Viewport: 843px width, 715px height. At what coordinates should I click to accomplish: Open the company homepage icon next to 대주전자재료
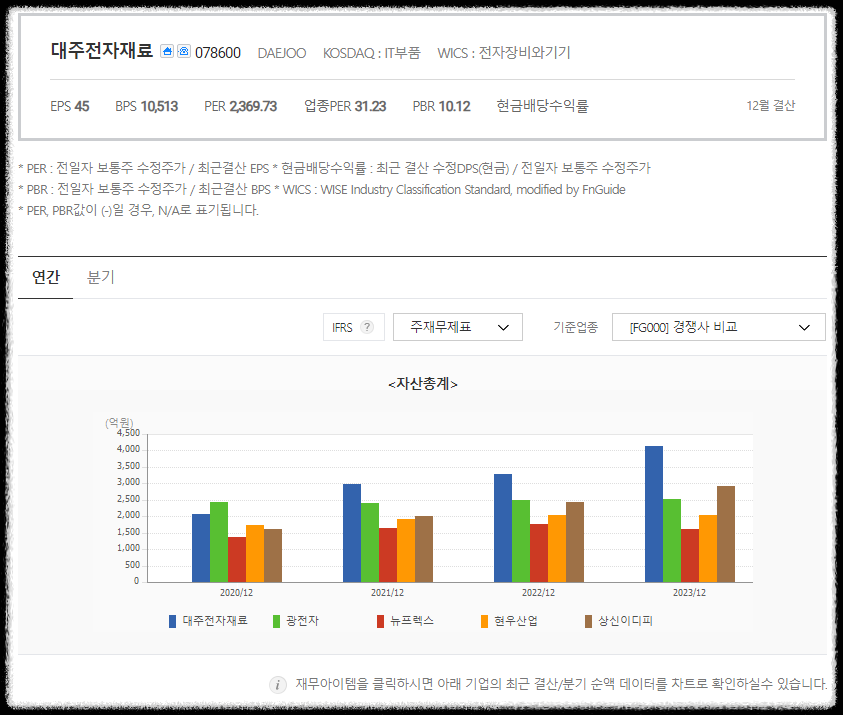pyautogui.click(x=167, y=51)
